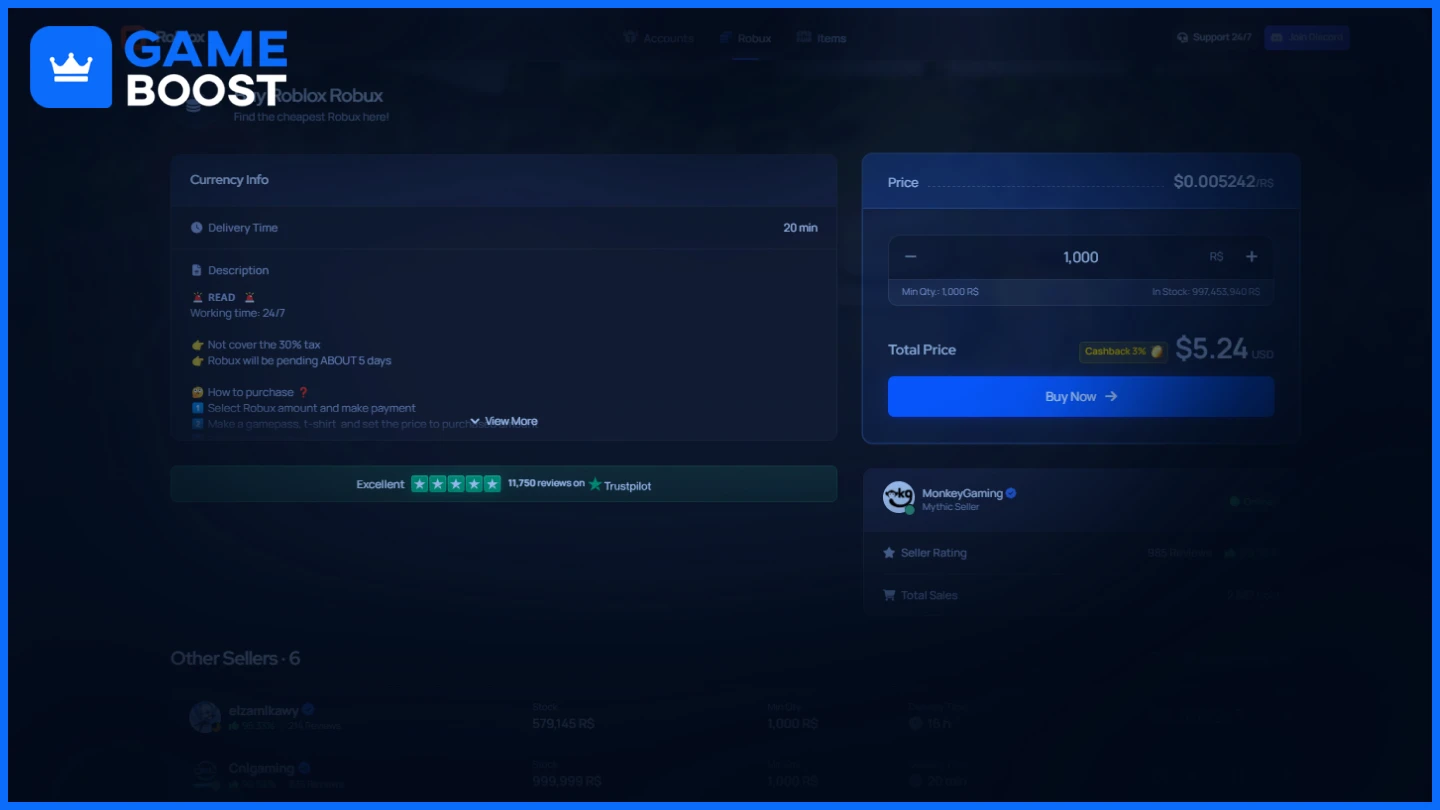This screenshot has height=810, width=1440.
Task: Click the MonkeyGaming seller avatar
Action: click(898, 498)
